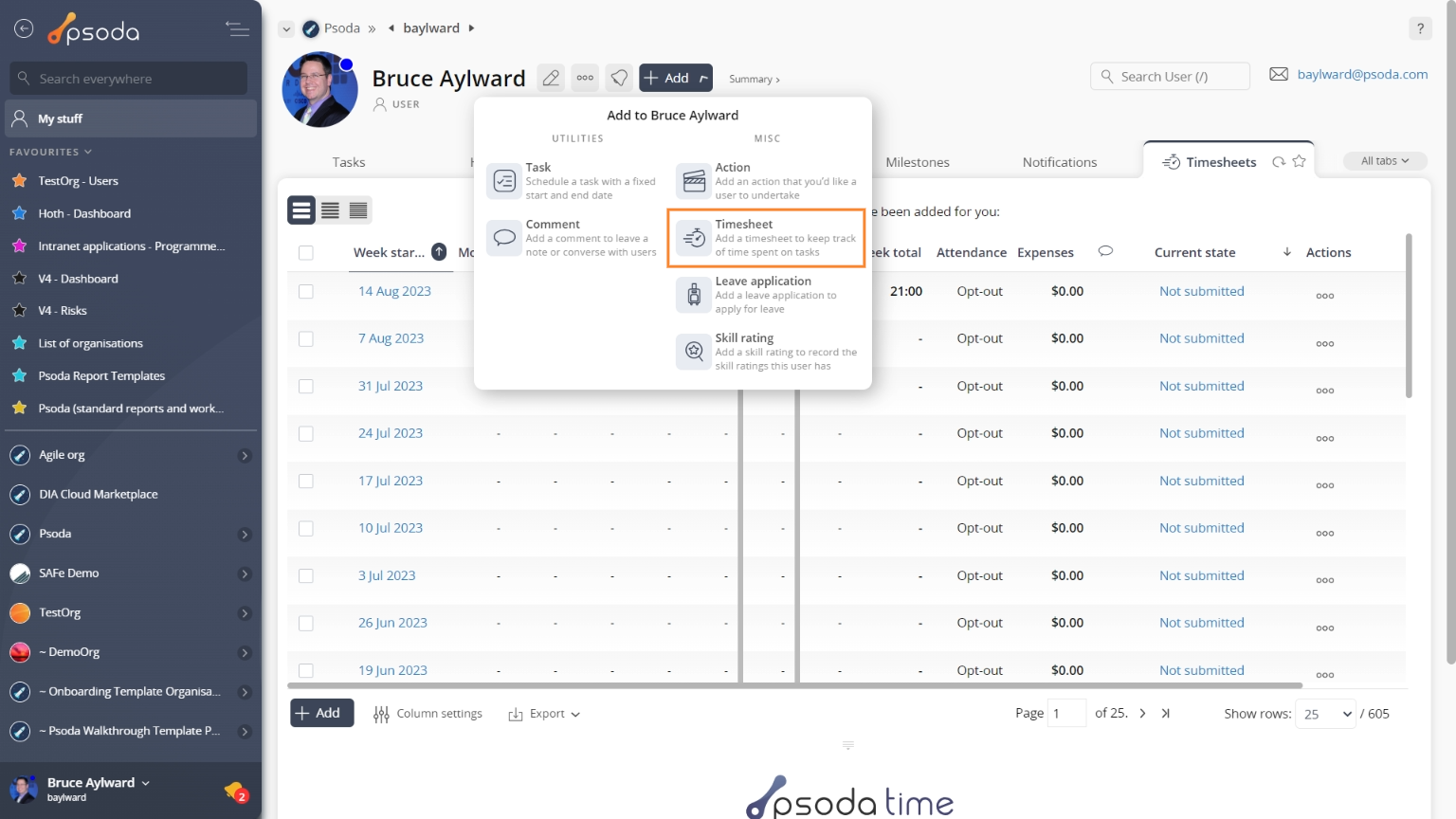Open notifications badge icon at sidebar bottom

[x=236, y=791]
